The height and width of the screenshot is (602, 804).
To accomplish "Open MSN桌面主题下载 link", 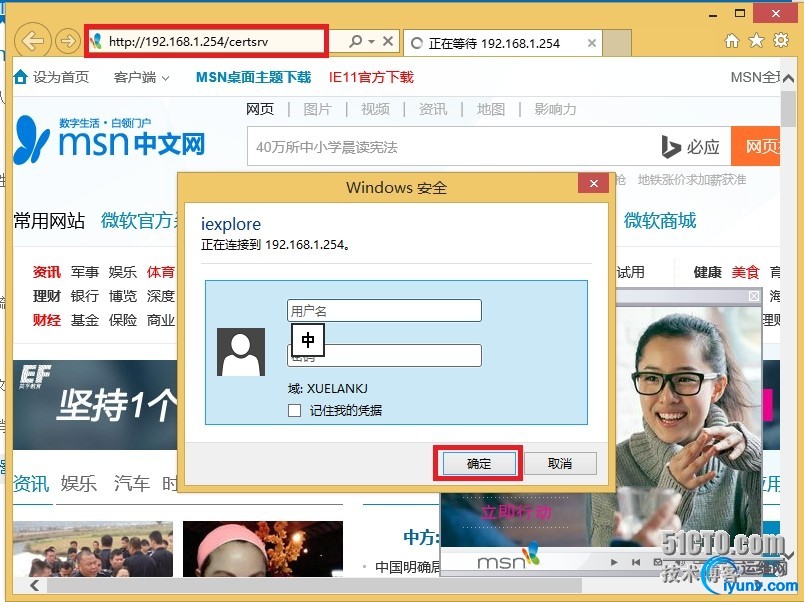I will click(x=253, y=77).
